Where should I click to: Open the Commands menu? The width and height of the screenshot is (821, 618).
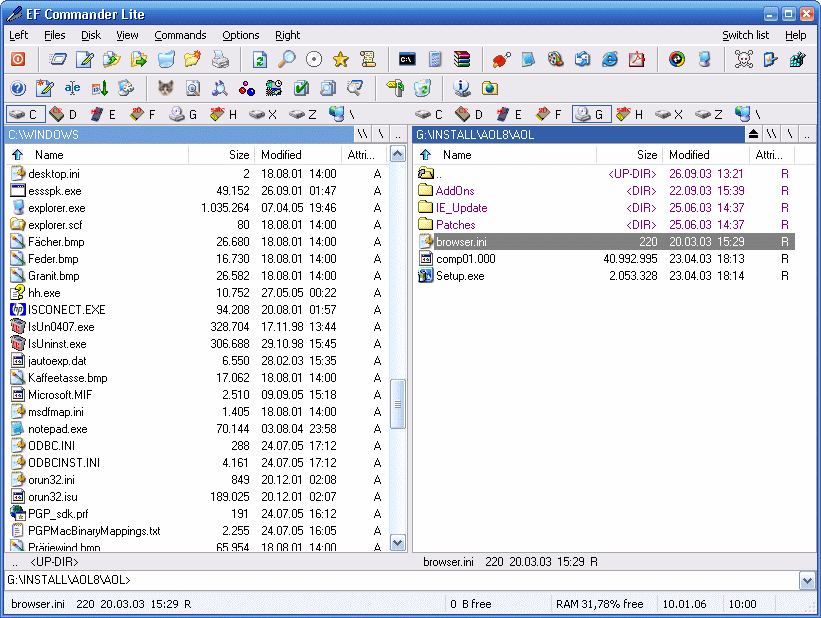click(x=180, y=35)
